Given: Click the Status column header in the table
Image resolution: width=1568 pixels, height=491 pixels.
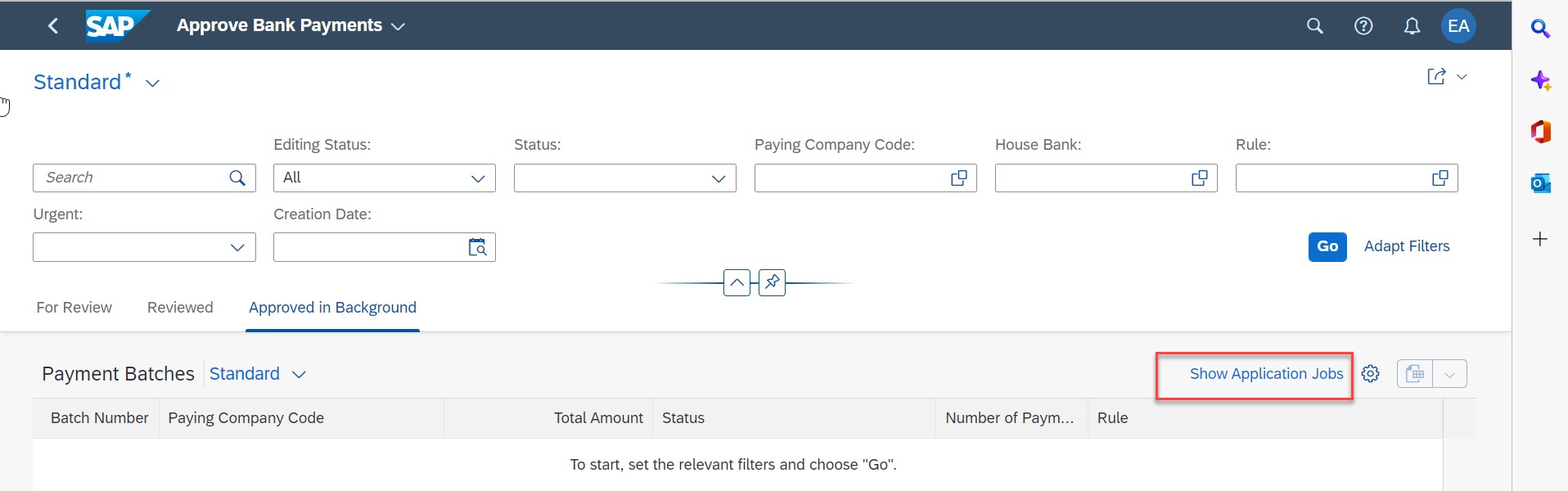Looking at the screenshot, I should tap(794, 418).
